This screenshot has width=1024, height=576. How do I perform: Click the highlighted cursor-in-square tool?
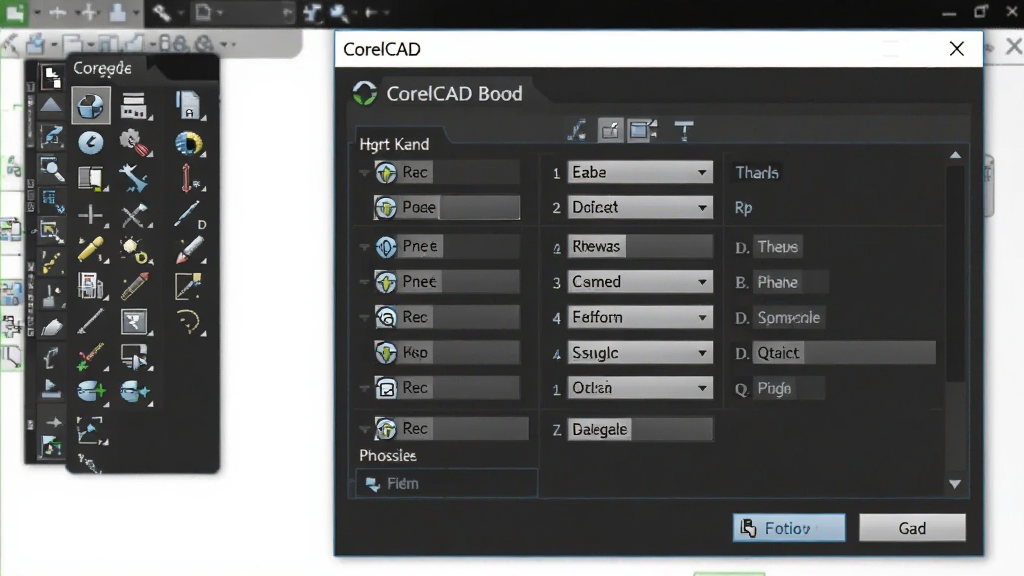(x=134, y=321)
